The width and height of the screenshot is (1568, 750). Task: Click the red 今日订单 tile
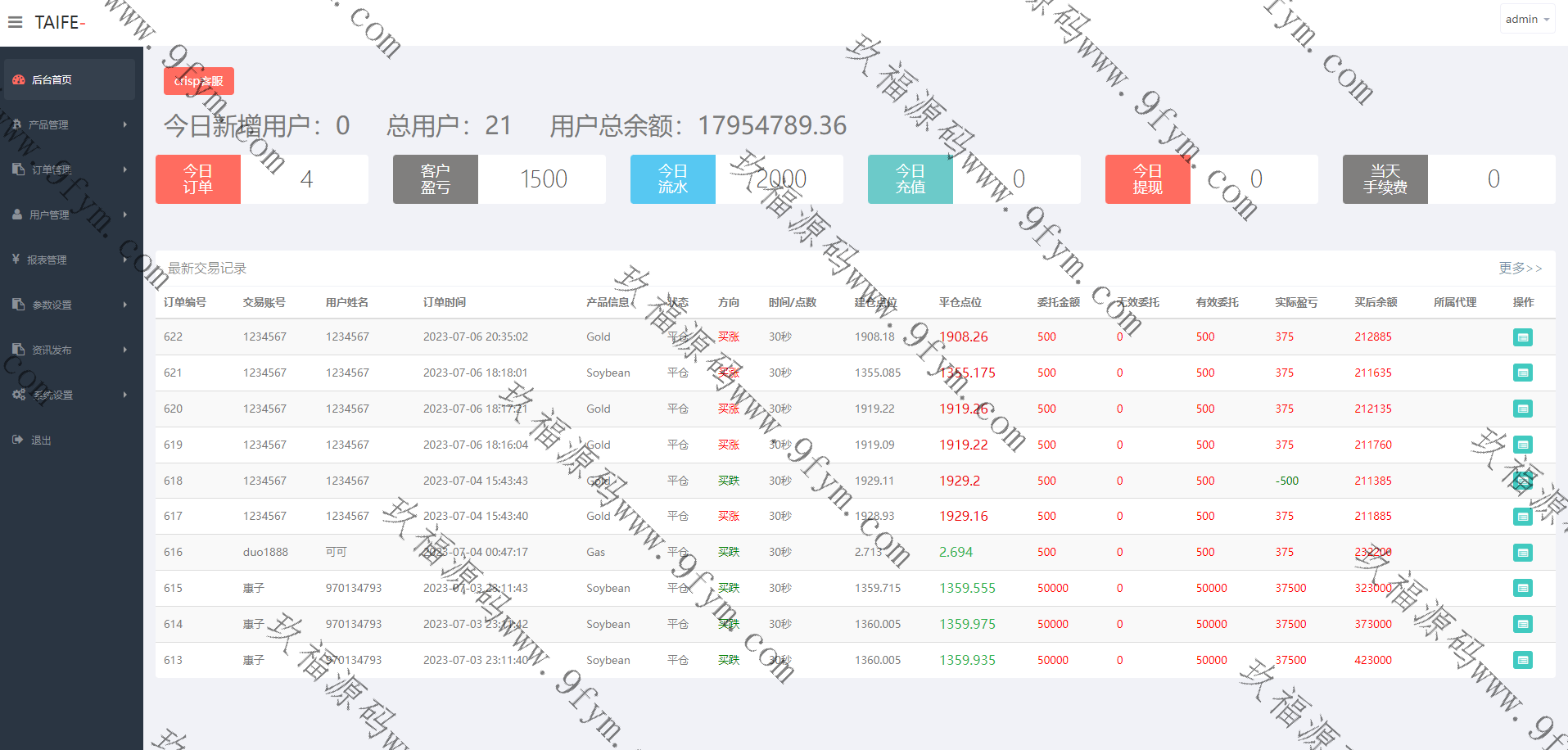[x=198, y=179]
